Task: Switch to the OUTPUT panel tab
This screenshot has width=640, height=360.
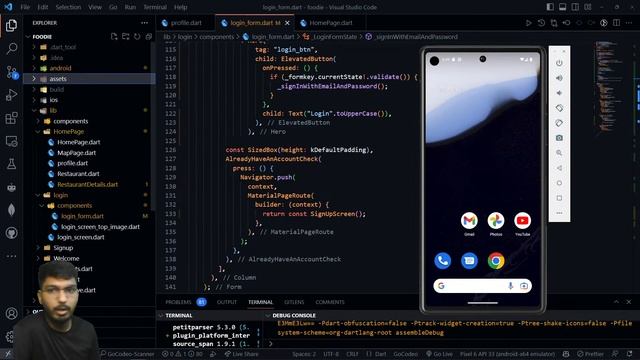Action: pyautogui.click(x=227, y=302)
